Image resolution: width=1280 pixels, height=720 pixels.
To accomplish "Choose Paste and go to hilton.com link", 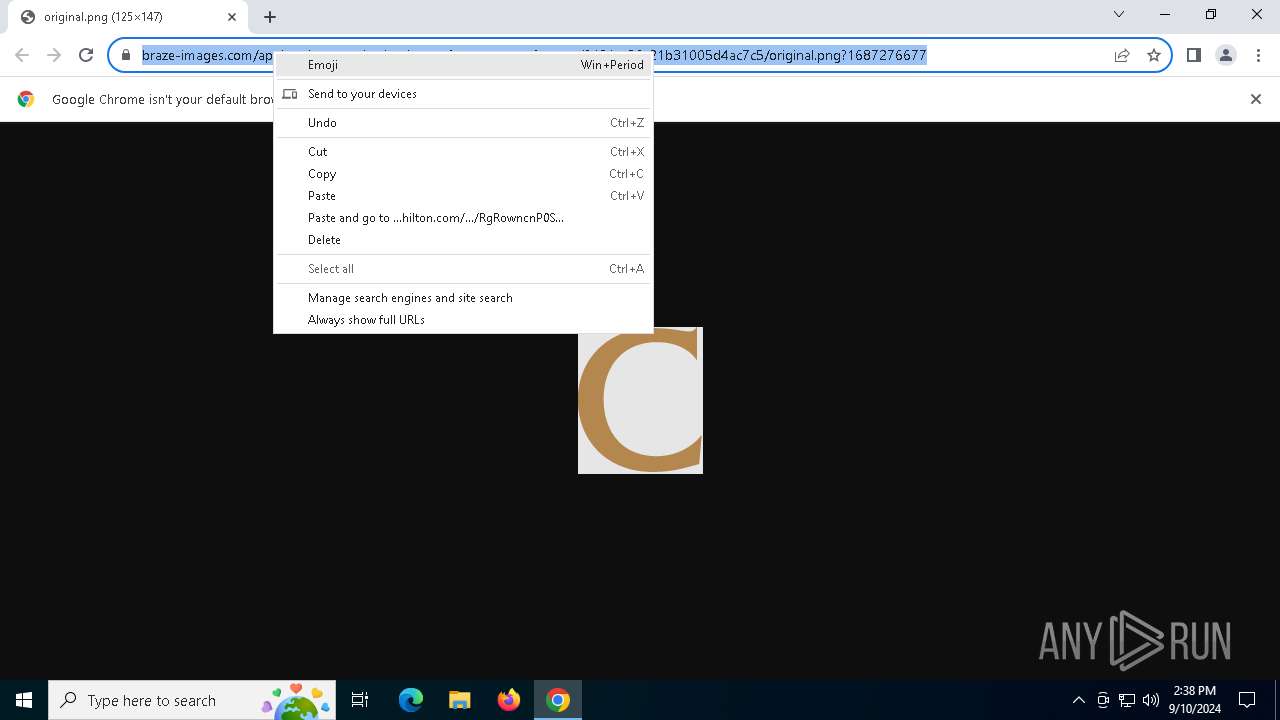I will click(463, 218).
